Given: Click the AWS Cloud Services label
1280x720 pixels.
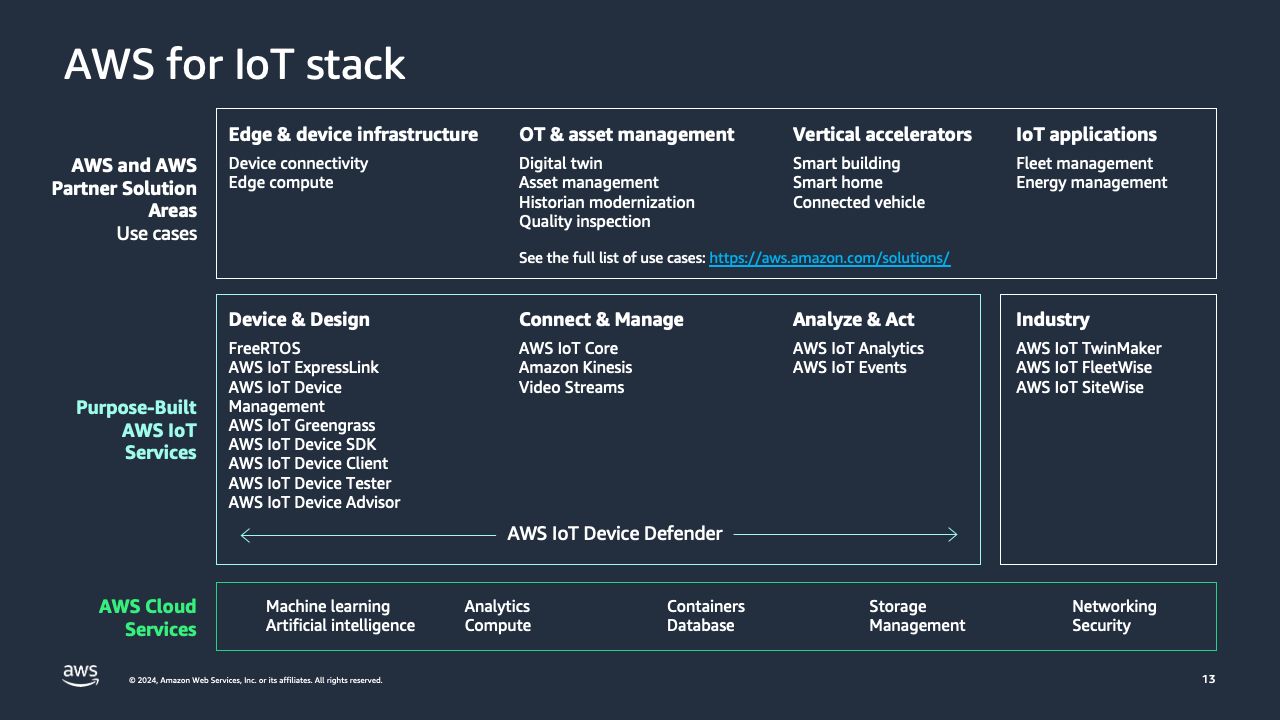Looking at the screenshot, I should 147,618.
